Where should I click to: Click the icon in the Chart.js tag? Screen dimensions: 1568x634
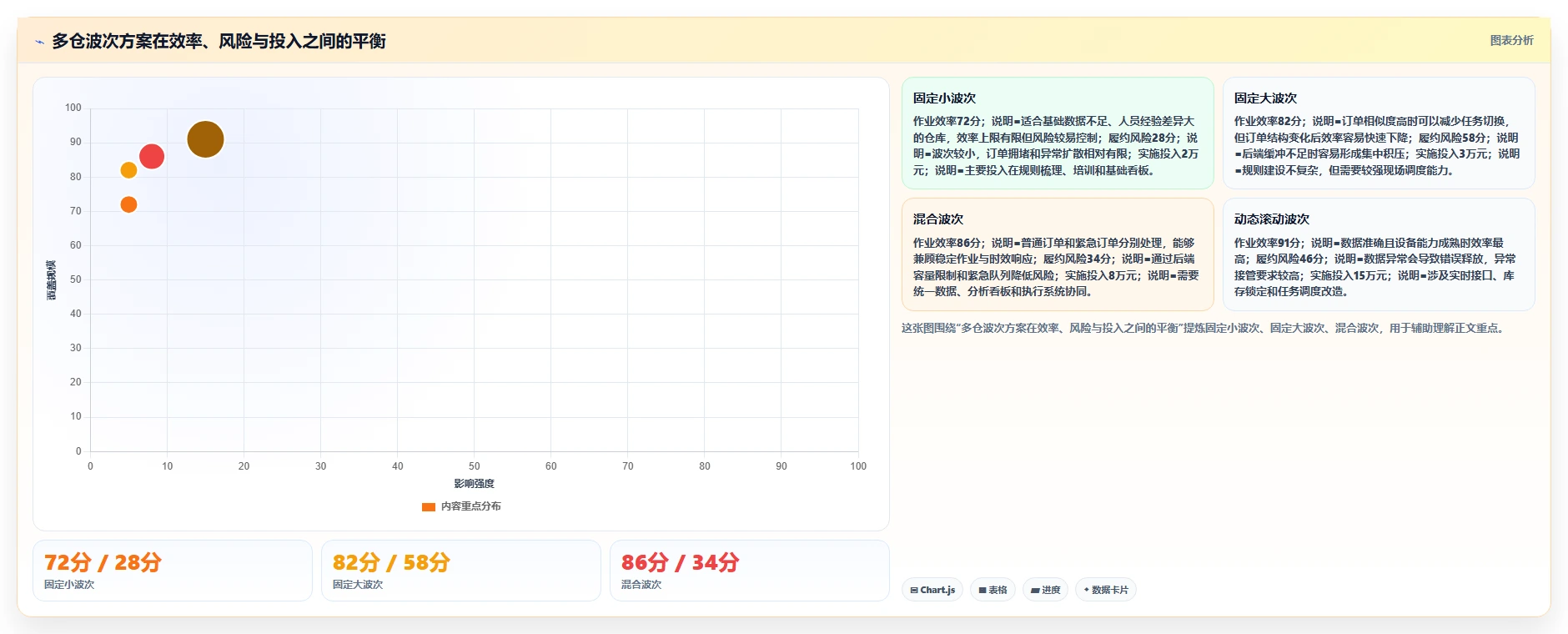coord(914,590)
